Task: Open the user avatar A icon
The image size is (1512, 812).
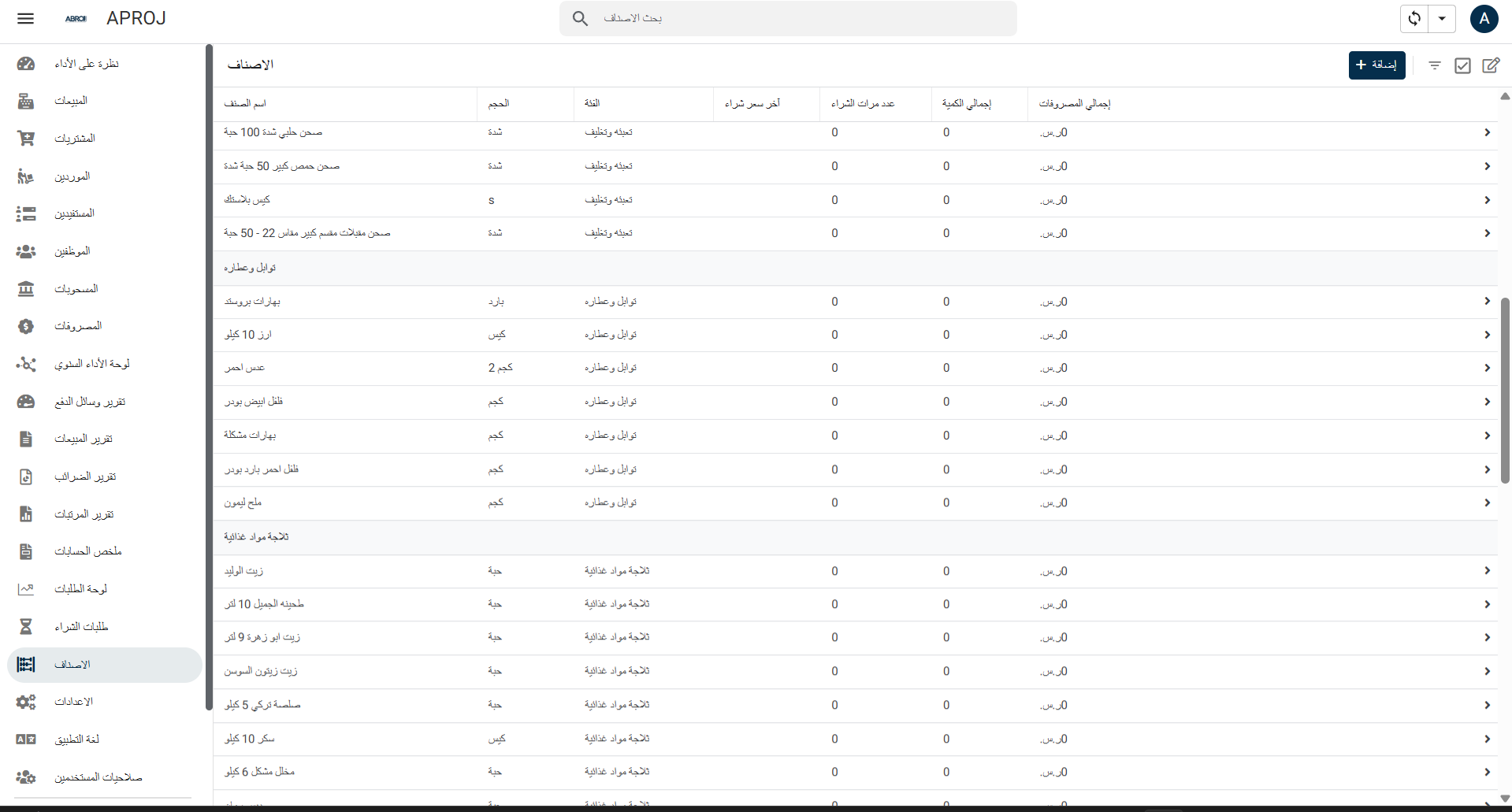Action: [1484, 18]
